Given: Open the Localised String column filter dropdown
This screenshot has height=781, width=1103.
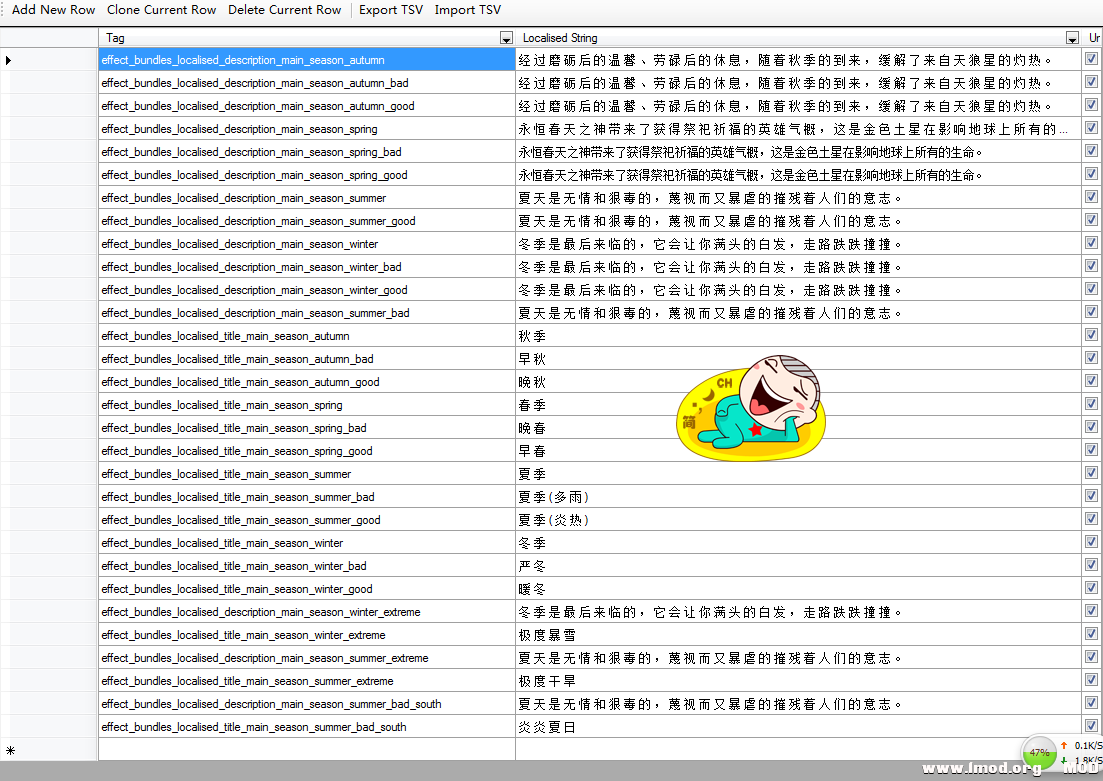Looking at the screenshot, I should point(1072,38).
